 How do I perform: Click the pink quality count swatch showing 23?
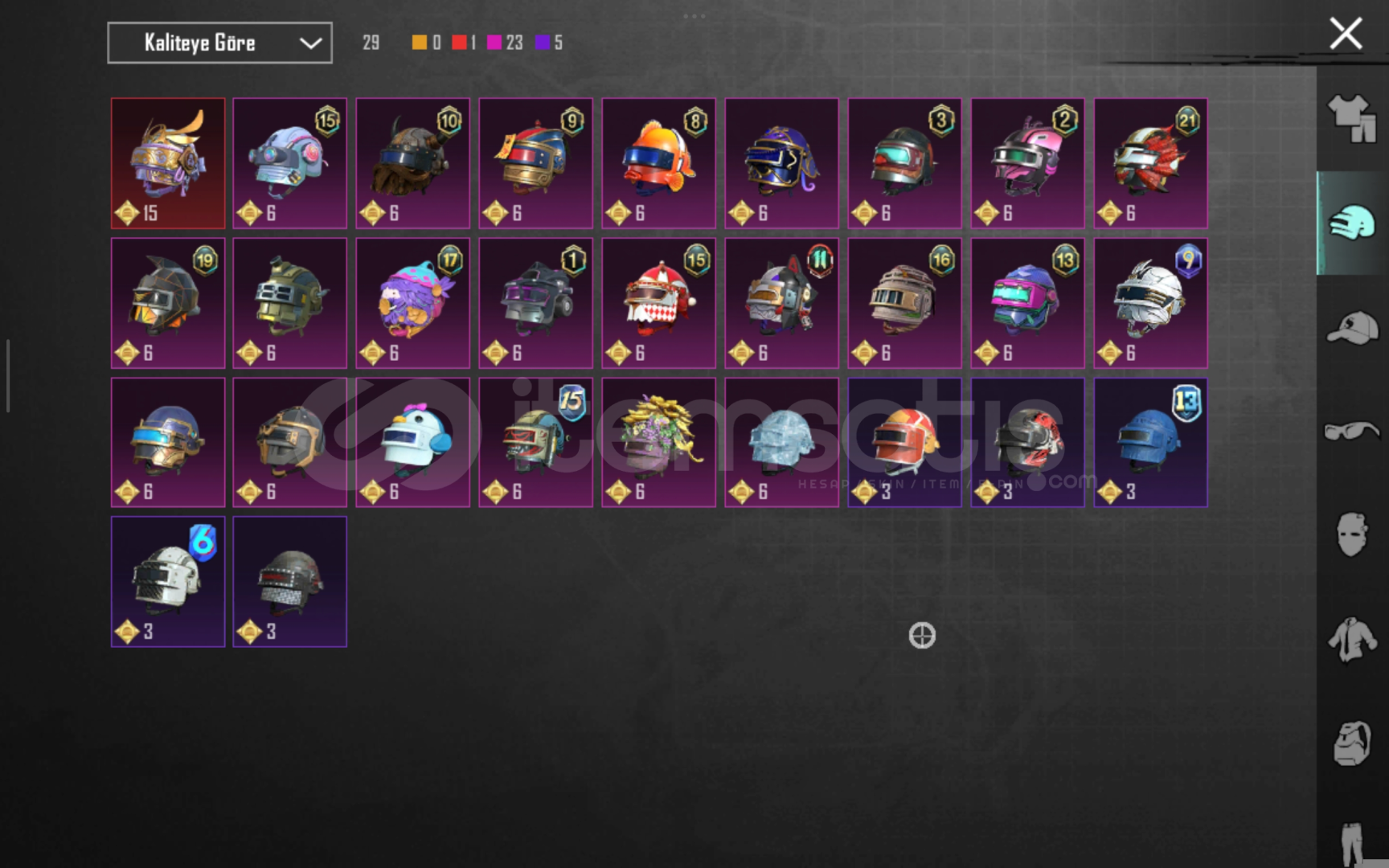494,43
